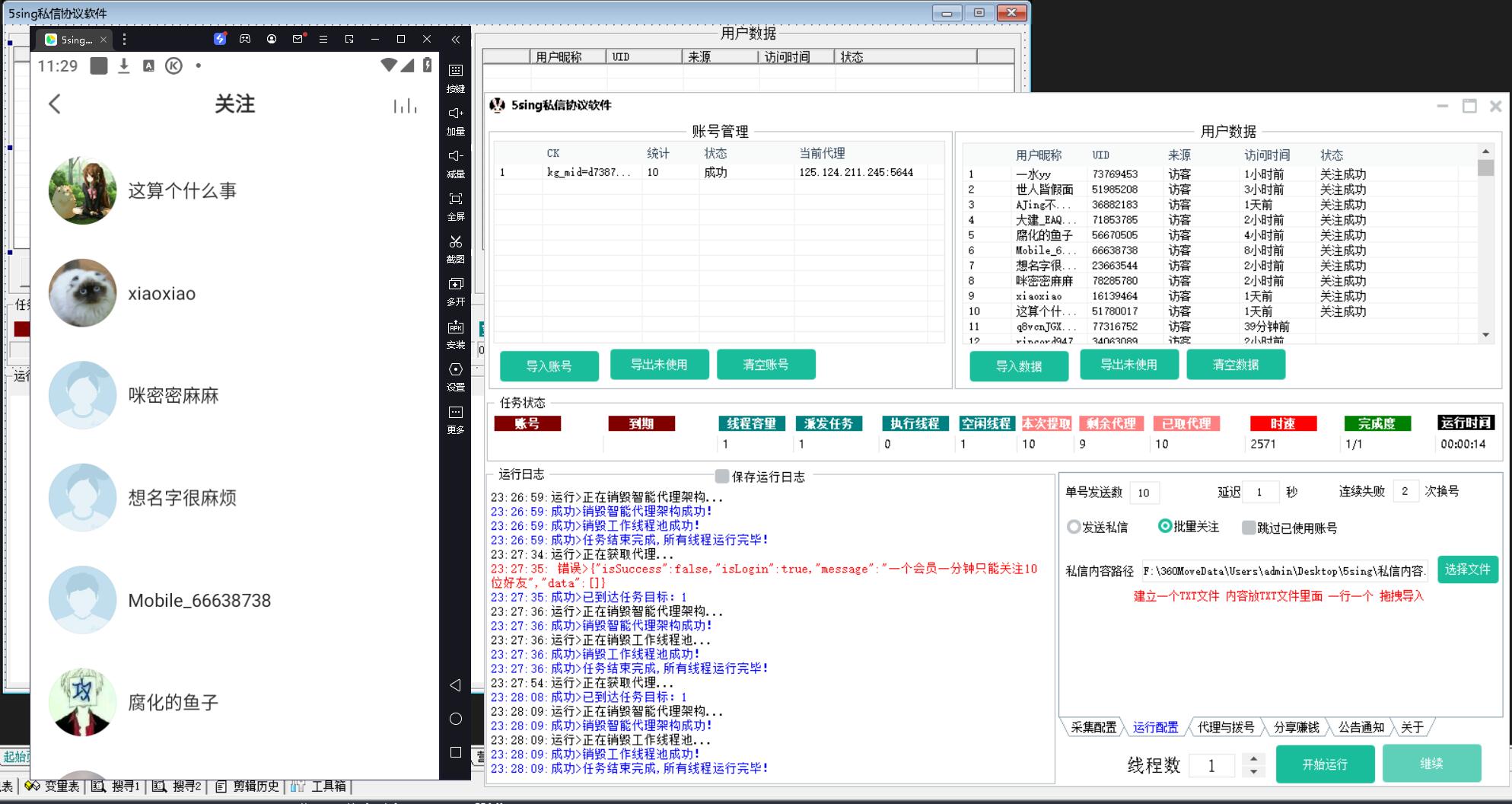Toggle emulator fullscreen (全屏) icon

coord(456,199)
